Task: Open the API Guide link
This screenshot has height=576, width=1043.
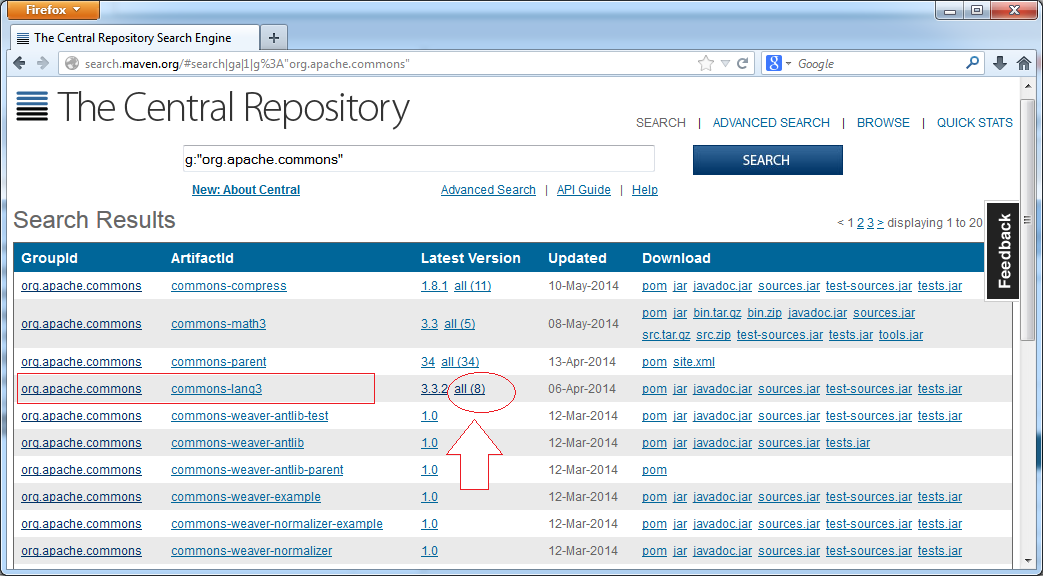Action: 583,190
